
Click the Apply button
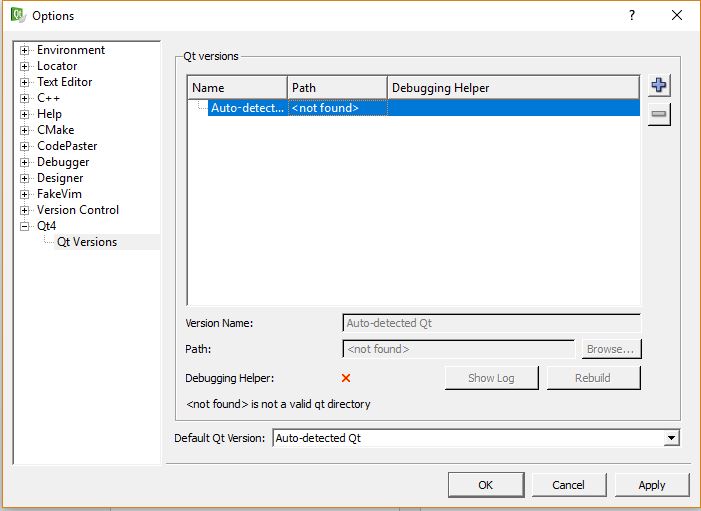652,485
